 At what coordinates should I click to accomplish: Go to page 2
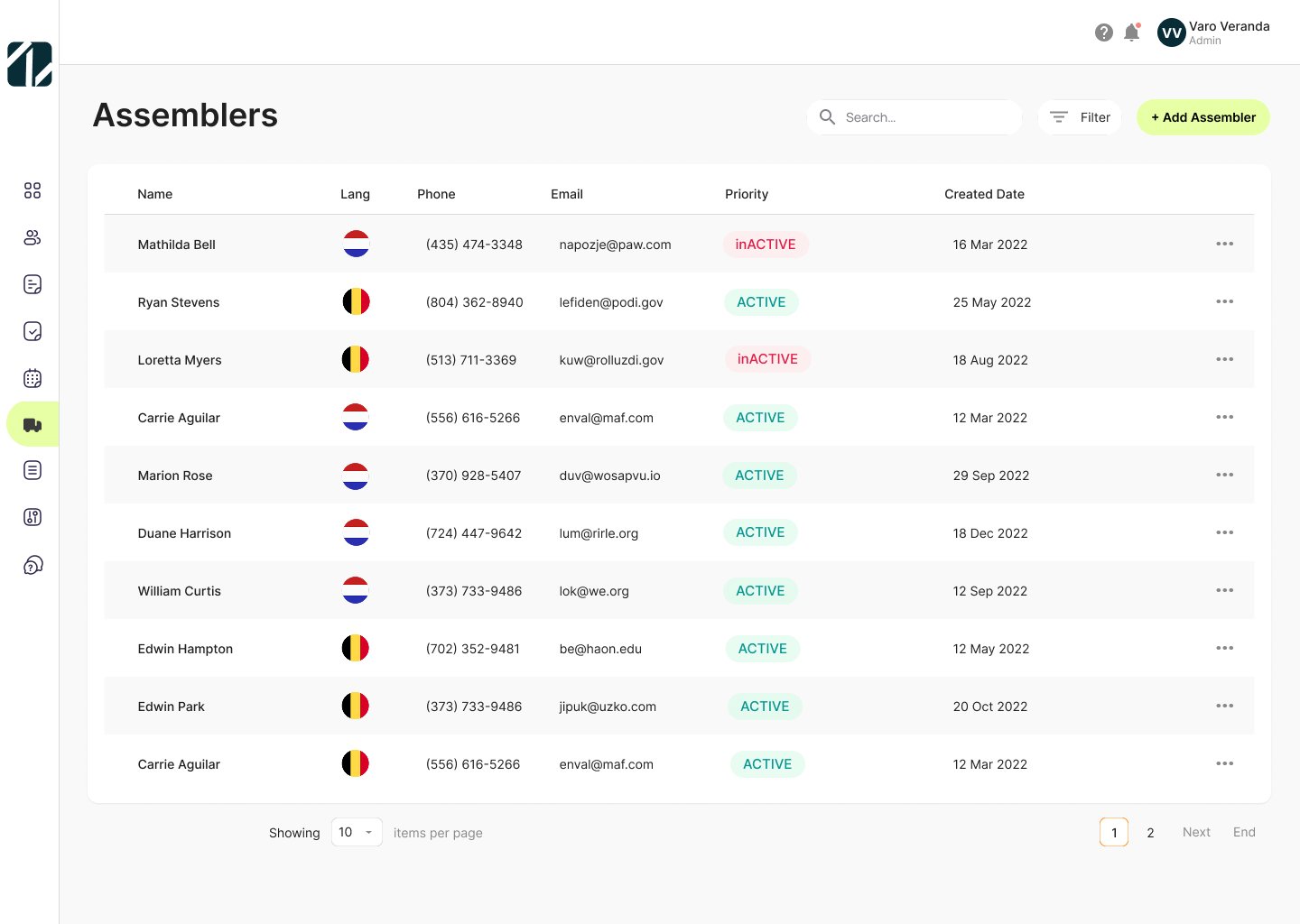coord(1150,833)
